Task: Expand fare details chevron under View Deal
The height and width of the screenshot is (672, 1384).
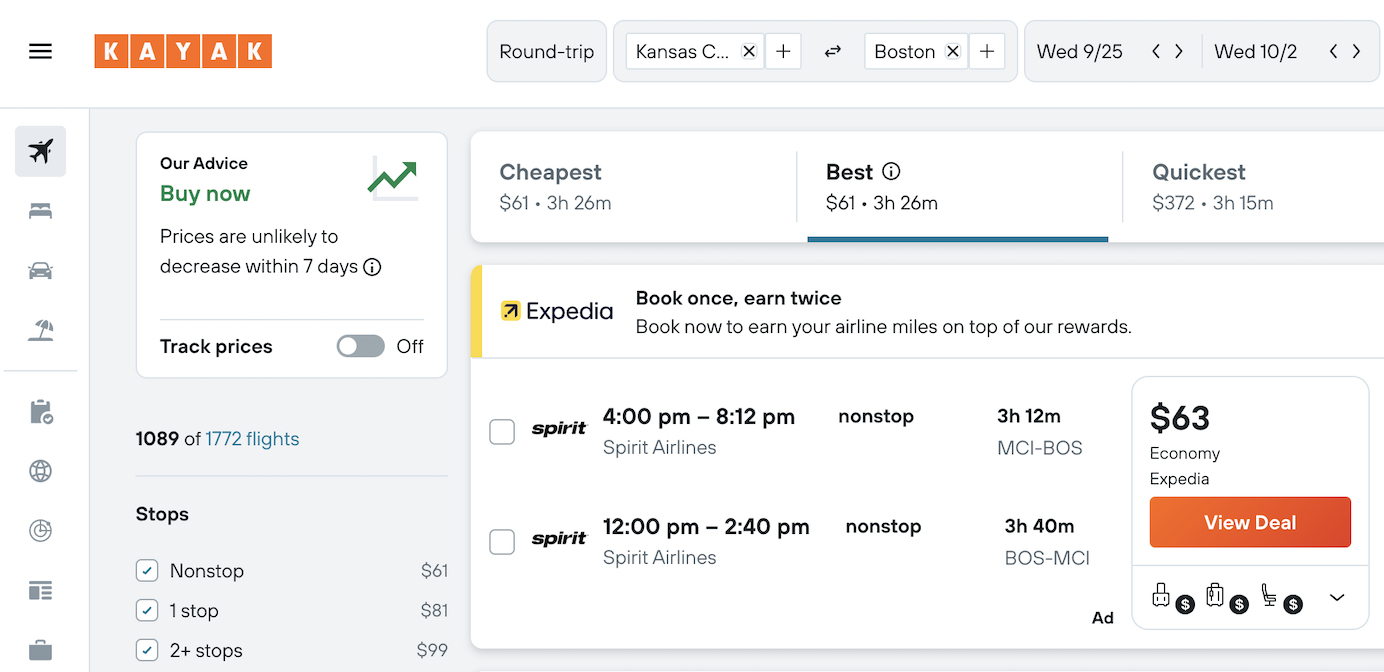Action: (x=1337, y=598)
